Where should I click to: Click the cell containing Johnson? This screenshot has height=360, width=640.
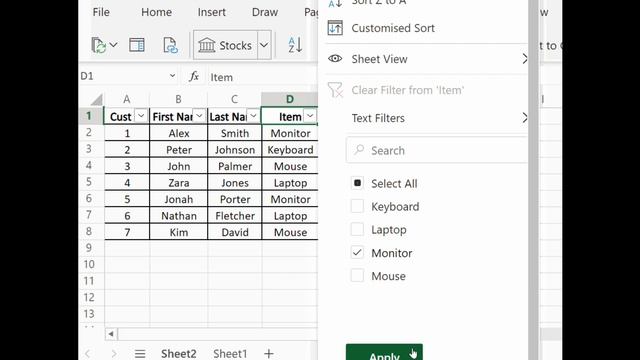[x=234, y=149]
